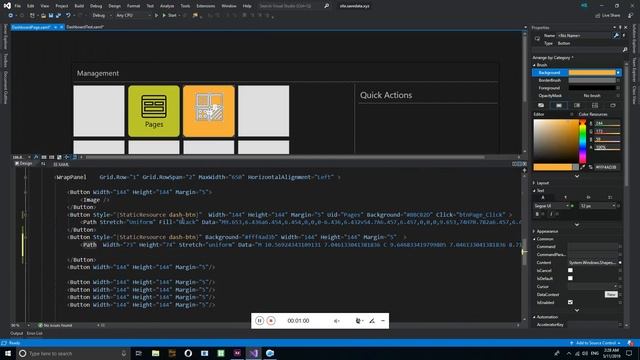640x360 pixels.
Task: Open the Debug configuration dropdown
Action: point(101,16)
